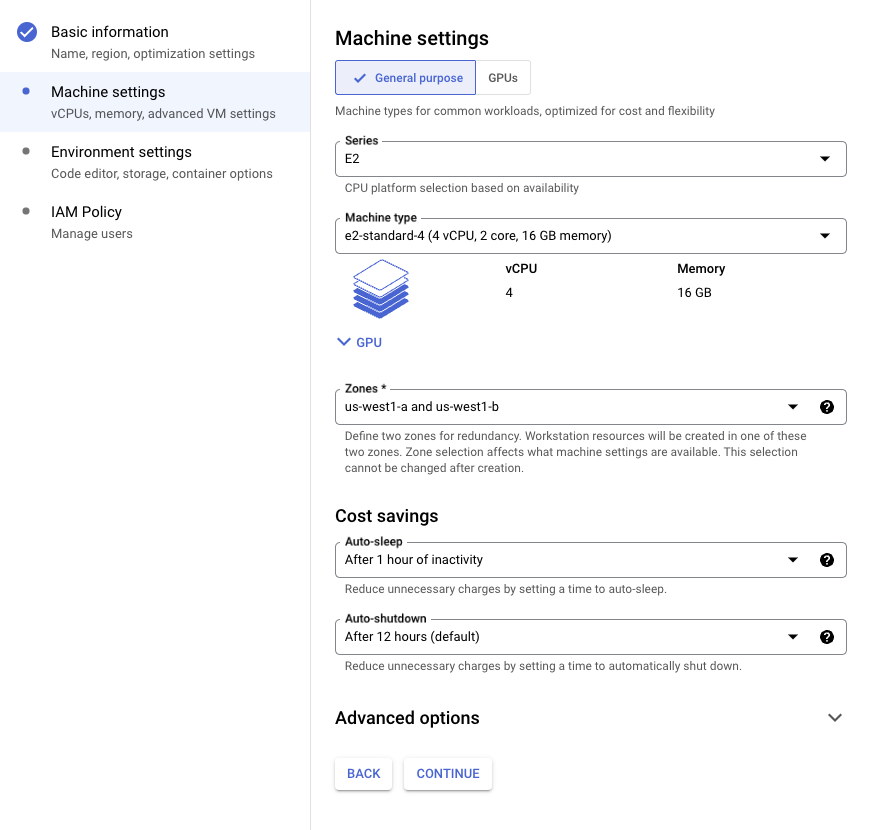Open the Machine type dropdown
The width and height of the screenshot is (895, 830).
[590, 236]
